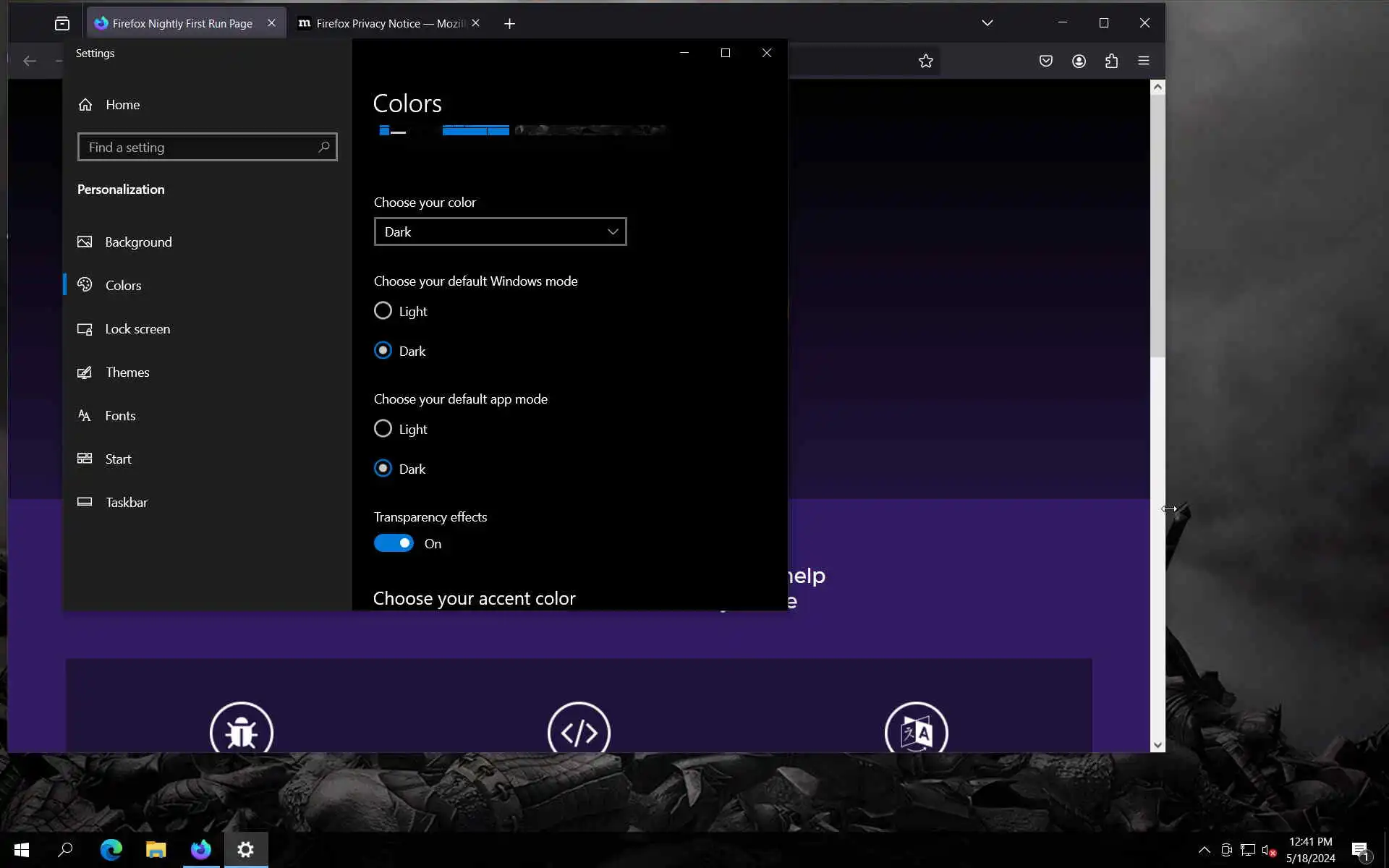
Task: Expand the Choose your color dropdown
Action: (500, 232)
